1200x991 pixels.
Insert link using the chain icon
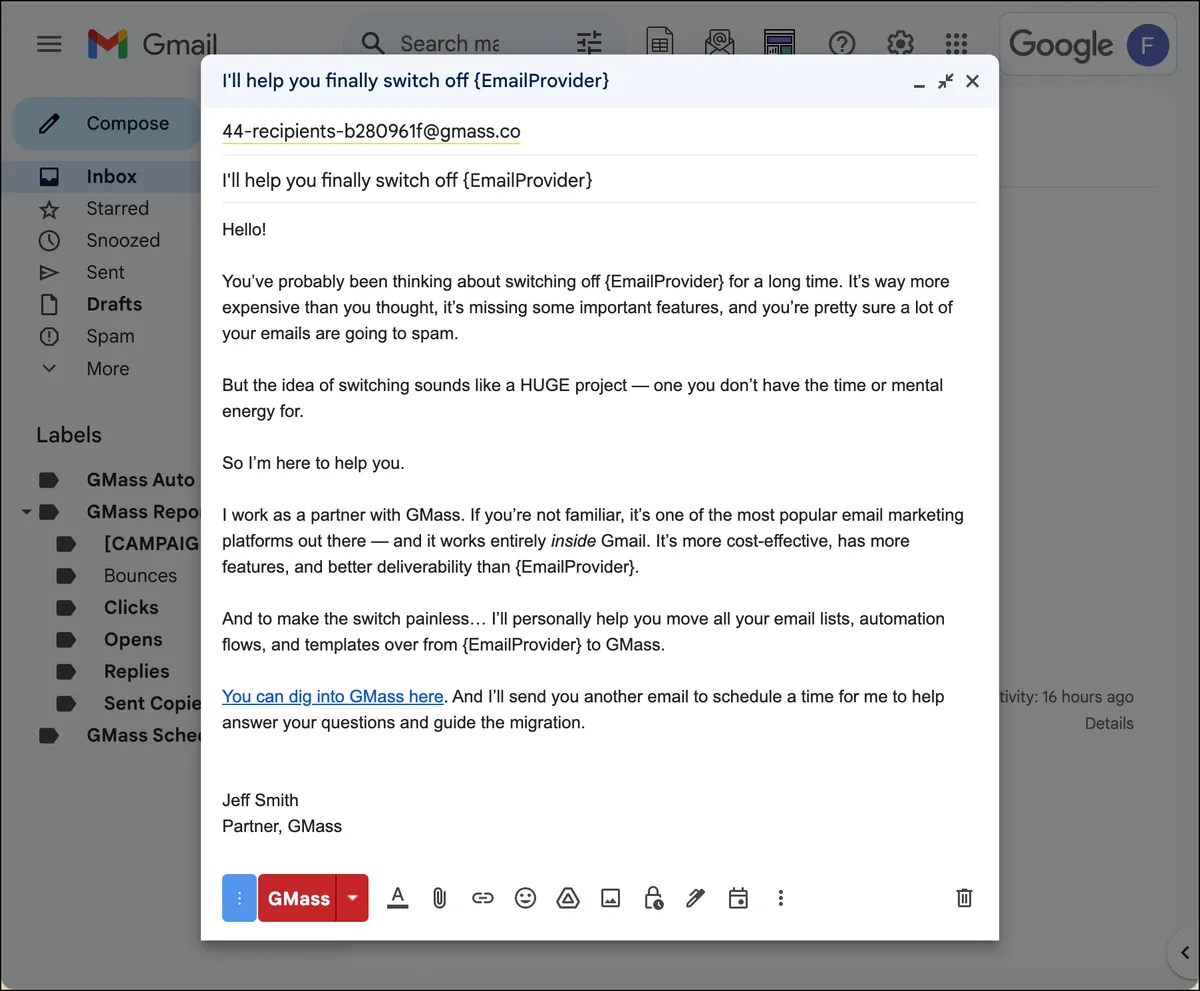[x=483, y=898]
